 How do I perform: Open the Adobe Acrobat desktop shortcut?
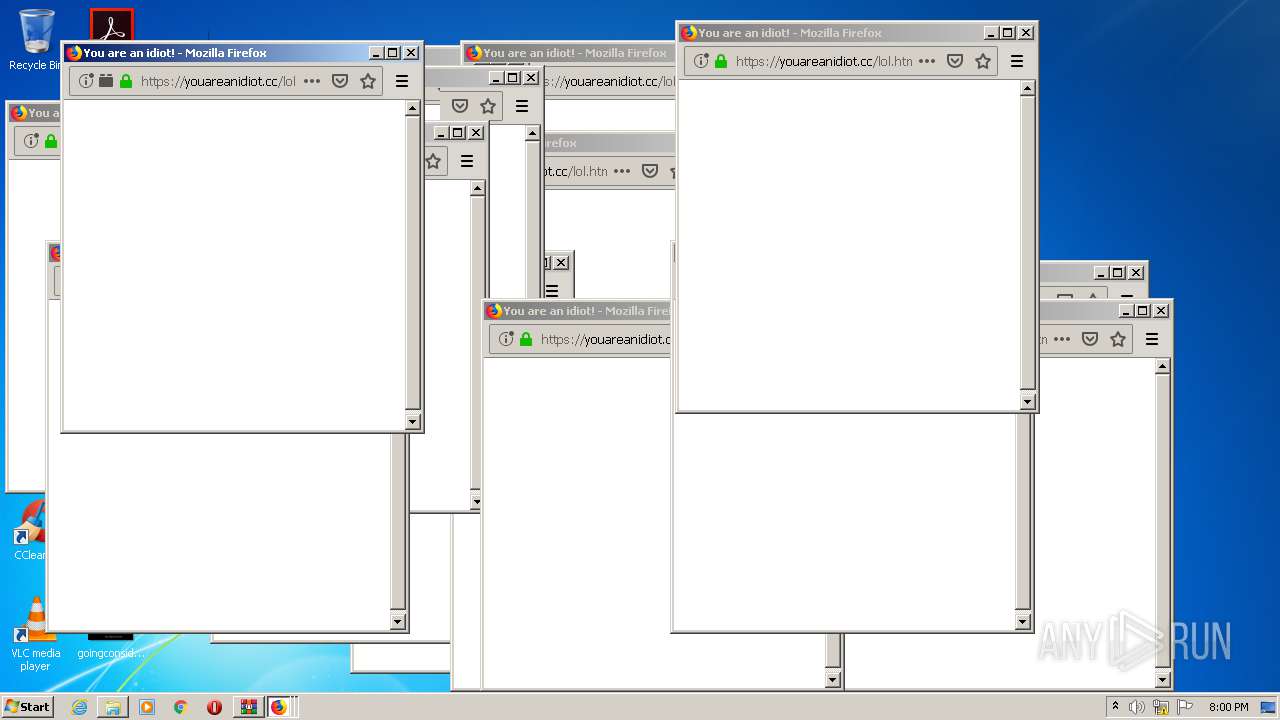point(111,25)
